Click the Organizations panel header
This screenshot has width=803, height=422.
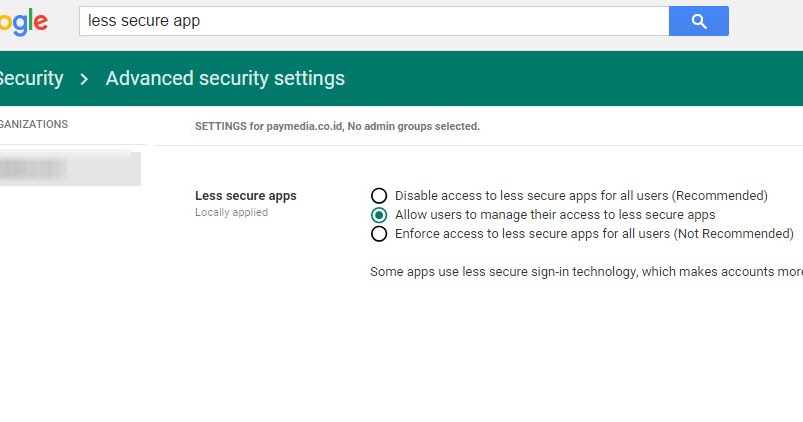click(35, 125)
